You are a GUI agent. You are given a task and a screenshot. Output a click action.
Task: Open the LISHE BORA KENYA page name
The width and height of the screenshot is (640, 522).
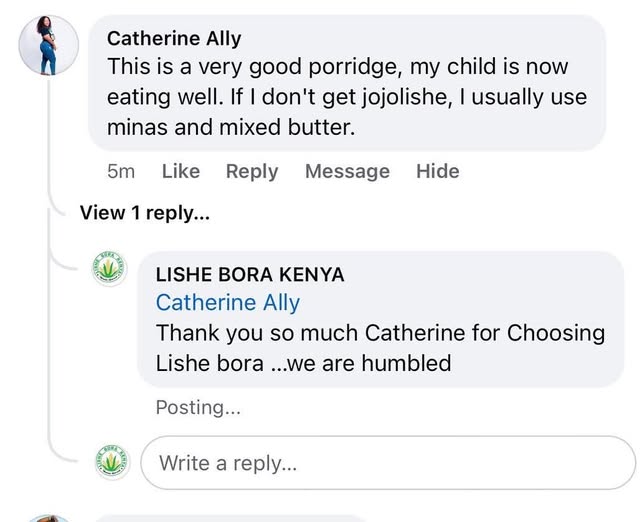250,274
